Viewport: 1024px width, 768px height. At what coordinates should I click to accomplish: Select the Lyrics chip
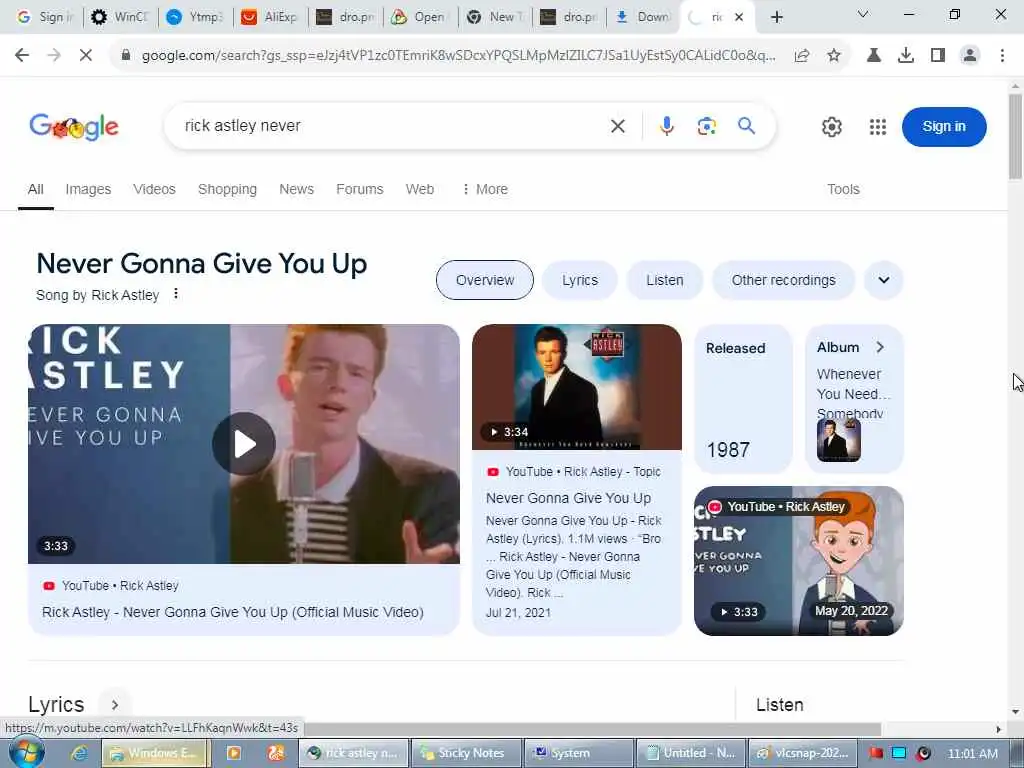pyautogui.click(x=580, y=280)
